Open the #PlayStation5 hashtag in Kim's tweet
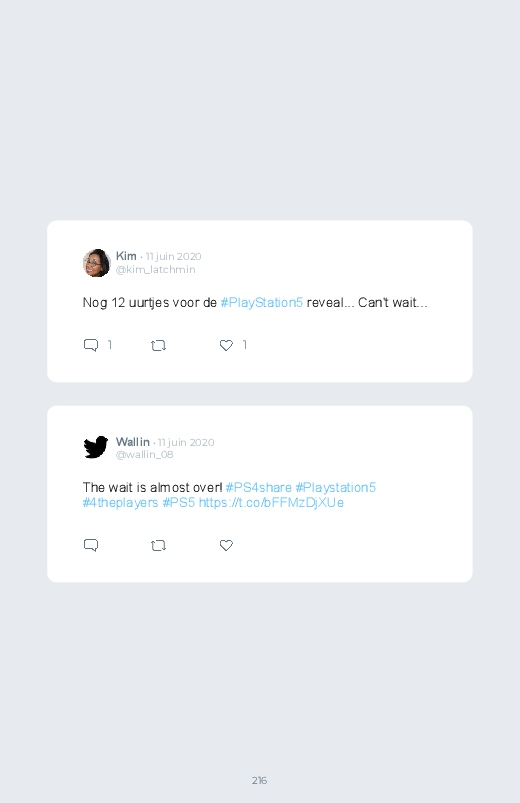 pos(262,303)
